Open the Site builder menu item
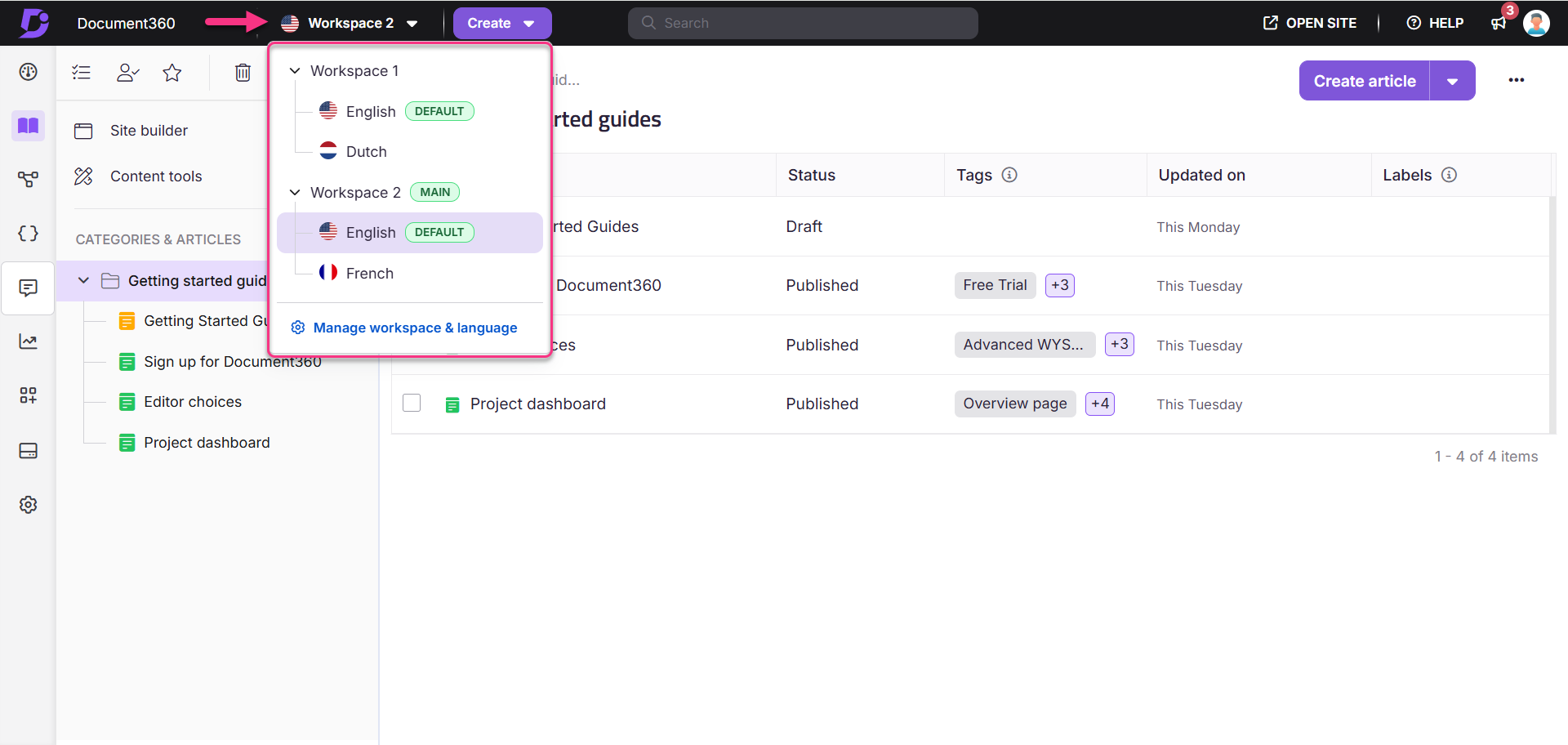1568x745 pixels. (x=149, y=130)
